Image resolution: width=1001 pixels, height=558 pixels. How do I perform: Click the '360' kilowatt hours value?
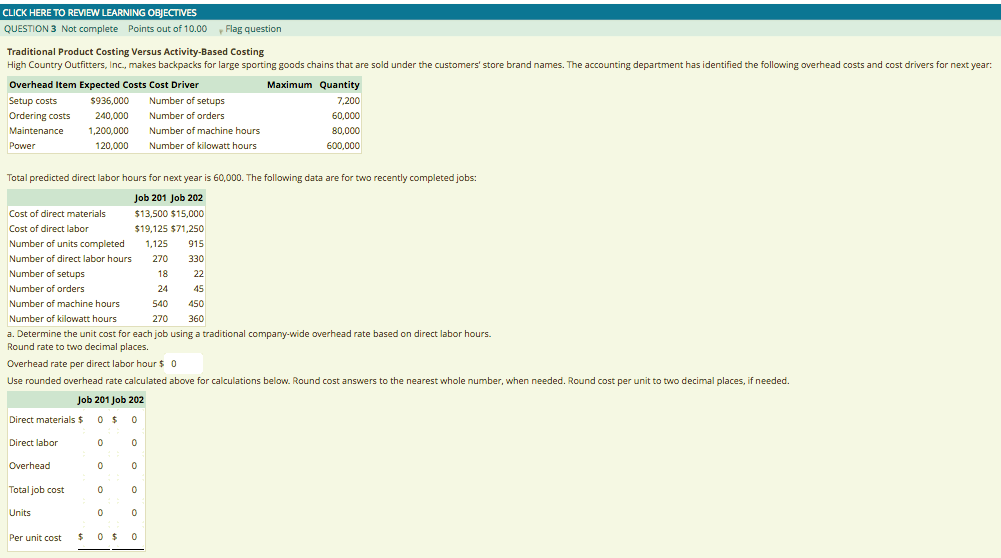click(196, 319)
